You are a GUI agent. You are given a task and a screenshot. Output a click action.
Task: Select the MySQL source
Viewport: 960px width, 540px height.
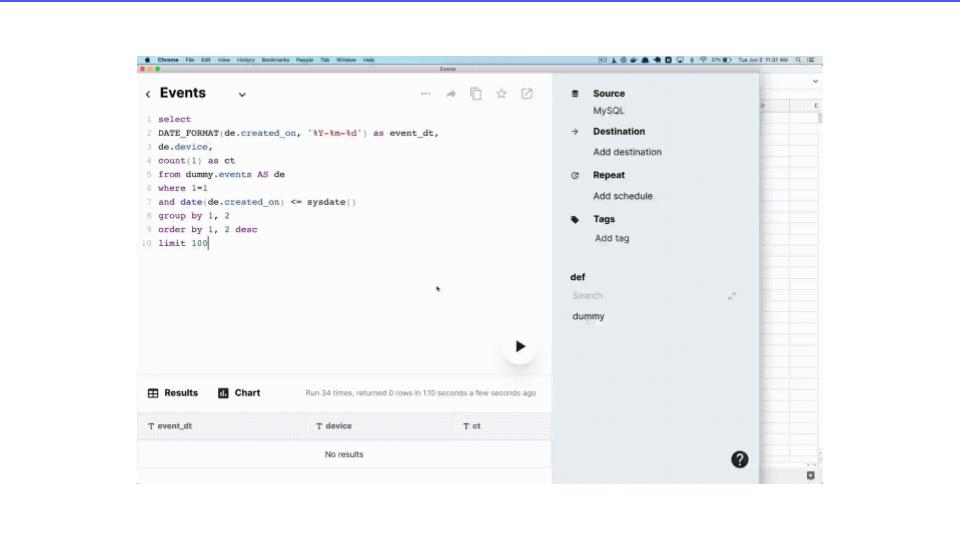coord(609,111)
